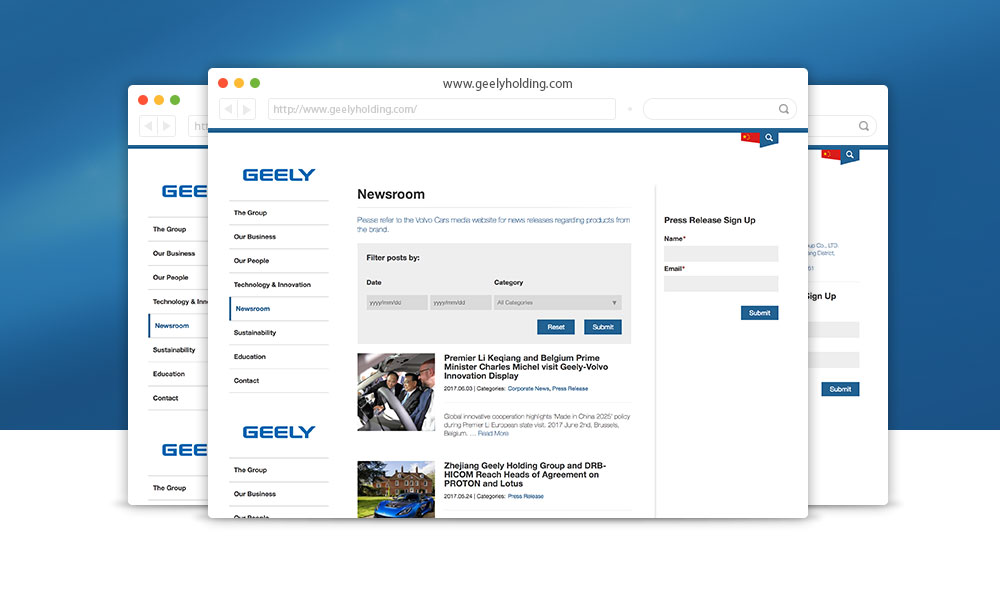This screenshot has width=1000, height=600.
Task: Click the Read More link
Action: (x=493, y=434)
